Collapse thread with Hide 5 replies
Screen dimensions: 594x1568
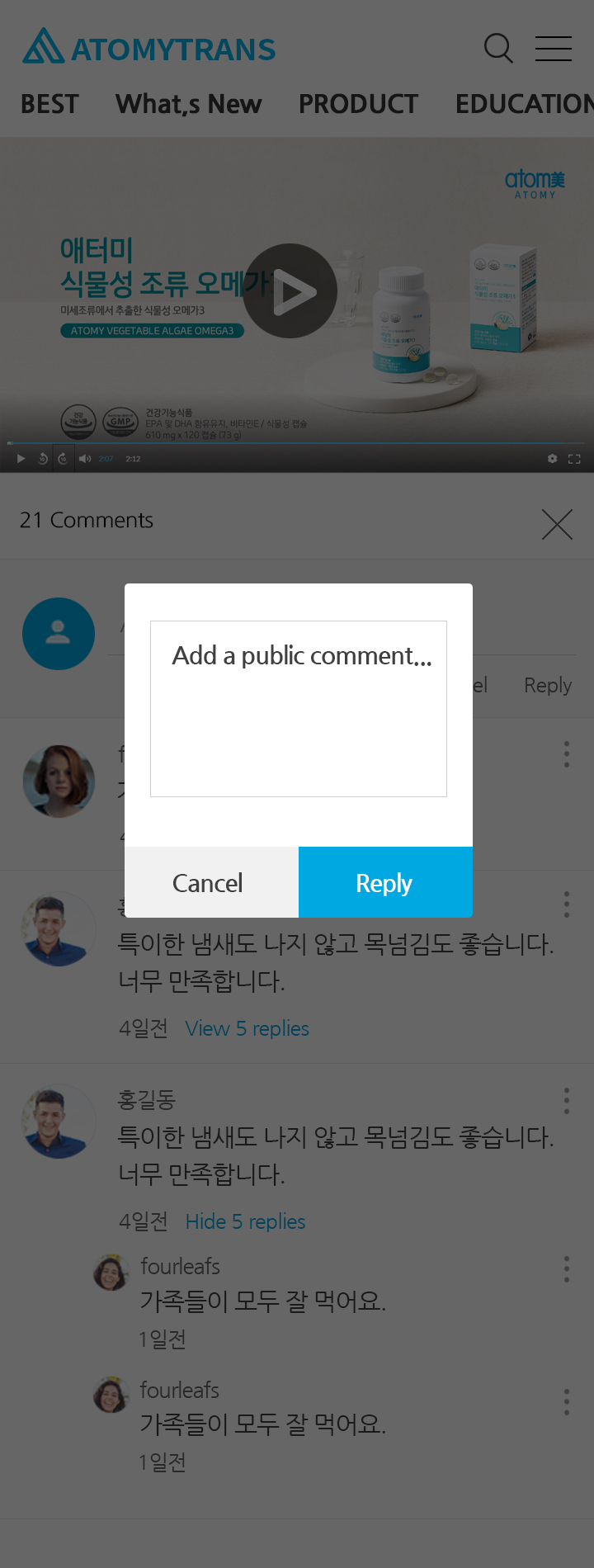pyautogui.click(x=245, y=1222)
